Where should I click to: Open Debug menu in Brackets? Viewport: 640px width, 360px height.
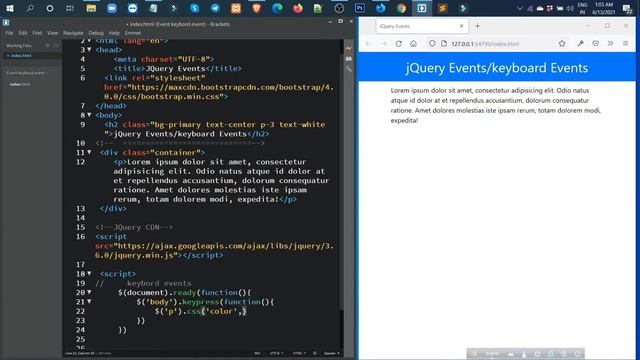(96, 33)
